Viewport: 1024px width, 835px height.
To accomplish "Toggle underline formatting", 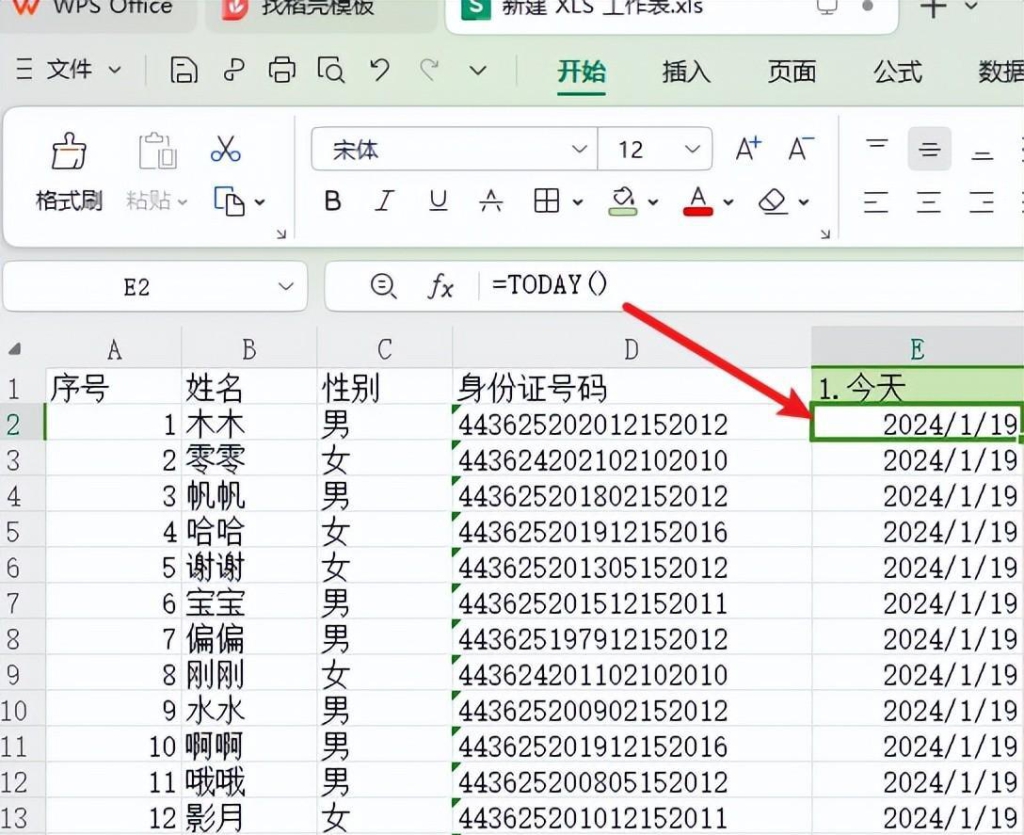I will point(437,201).
